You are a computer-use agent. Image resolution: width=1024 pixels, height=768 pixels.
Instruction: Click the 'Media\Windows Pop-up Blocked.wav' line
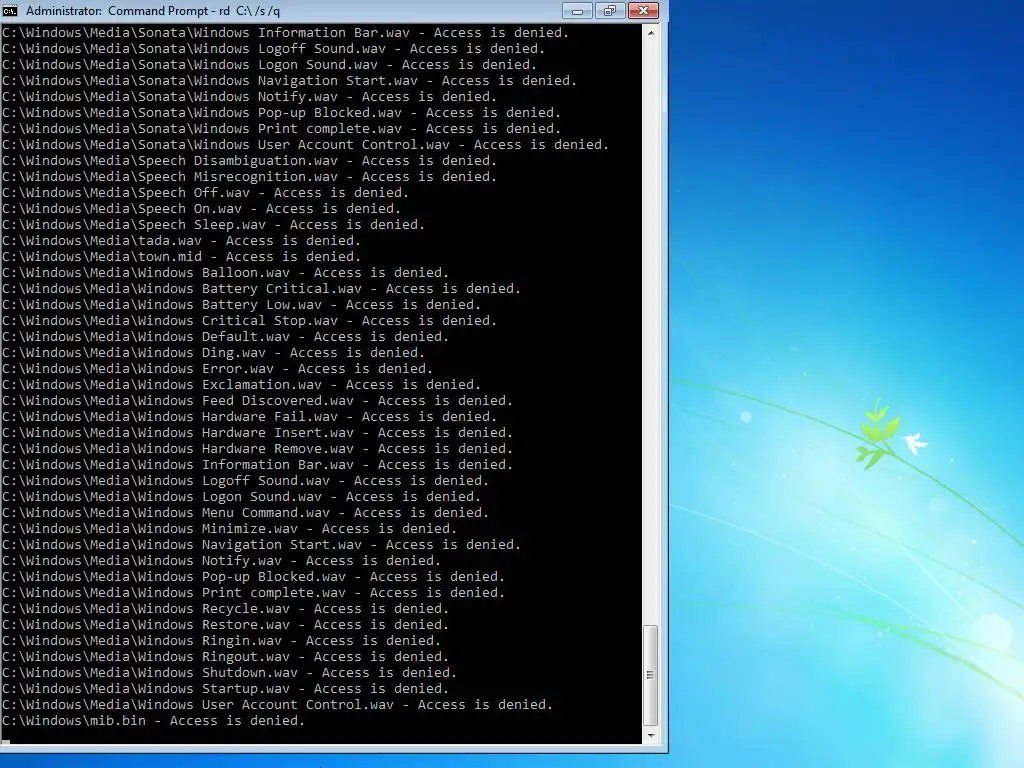coord(253,577)
